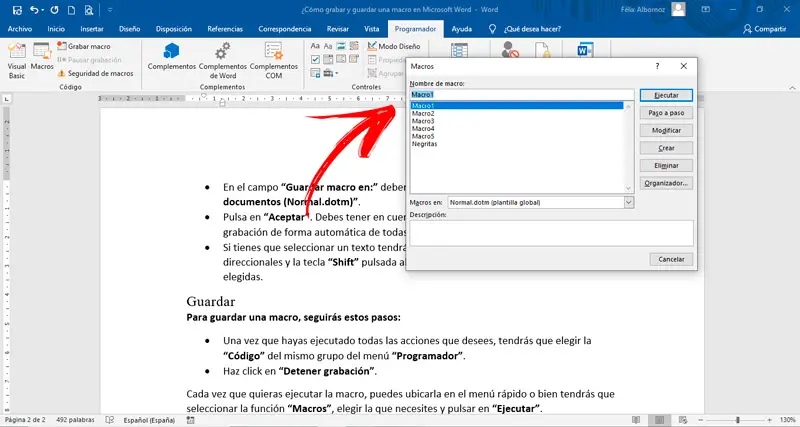Screen dimensions: 800x427
Task: Open the Archivo tab
Action: coord(20,29)
